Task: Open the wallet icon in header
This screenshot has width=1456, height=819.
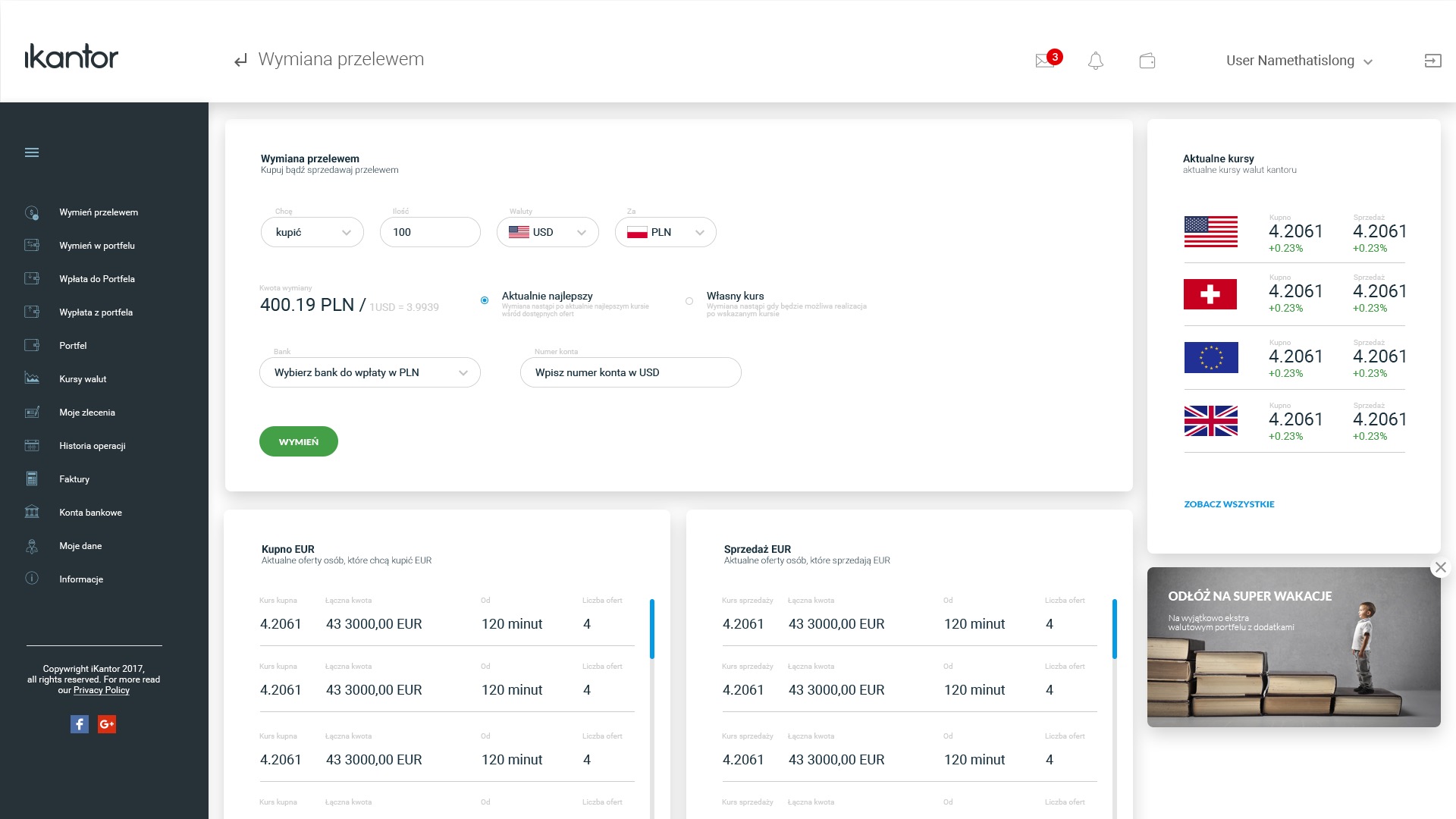Action: pos(1147,61)
